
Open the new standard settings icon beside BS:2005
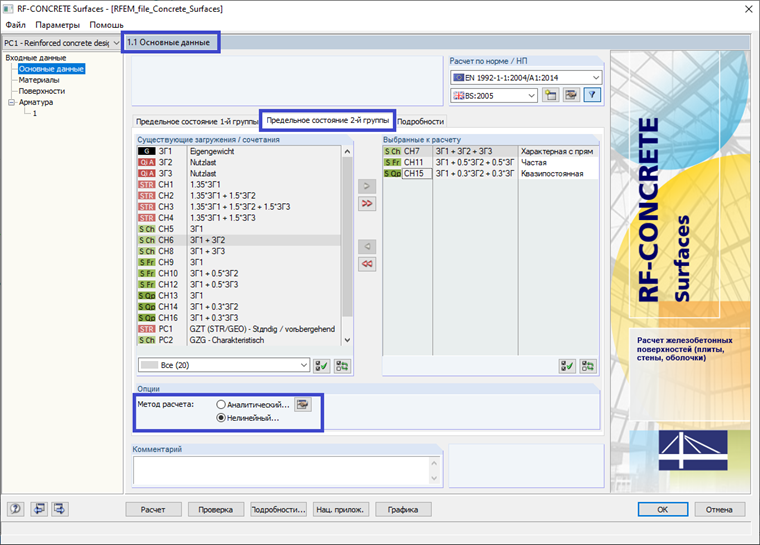coord(551,95)
